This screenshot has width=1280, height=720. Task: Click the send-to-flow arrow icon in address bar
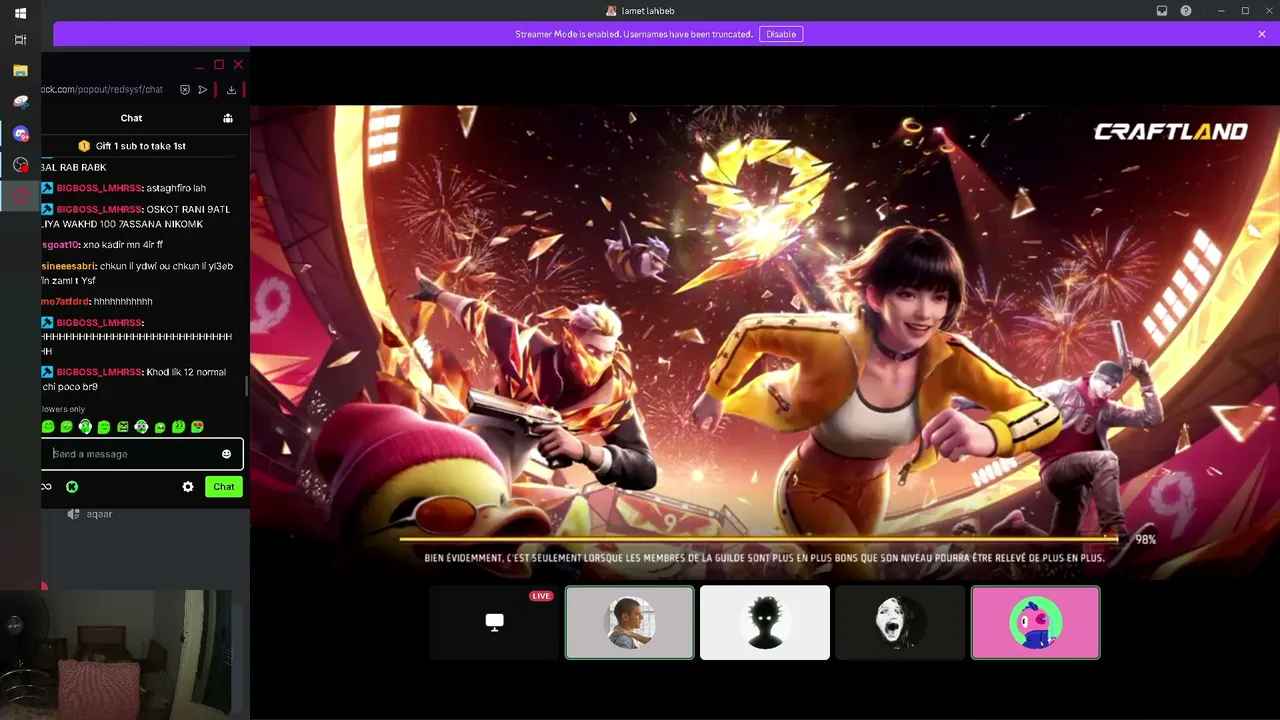[x=203, y=90]
